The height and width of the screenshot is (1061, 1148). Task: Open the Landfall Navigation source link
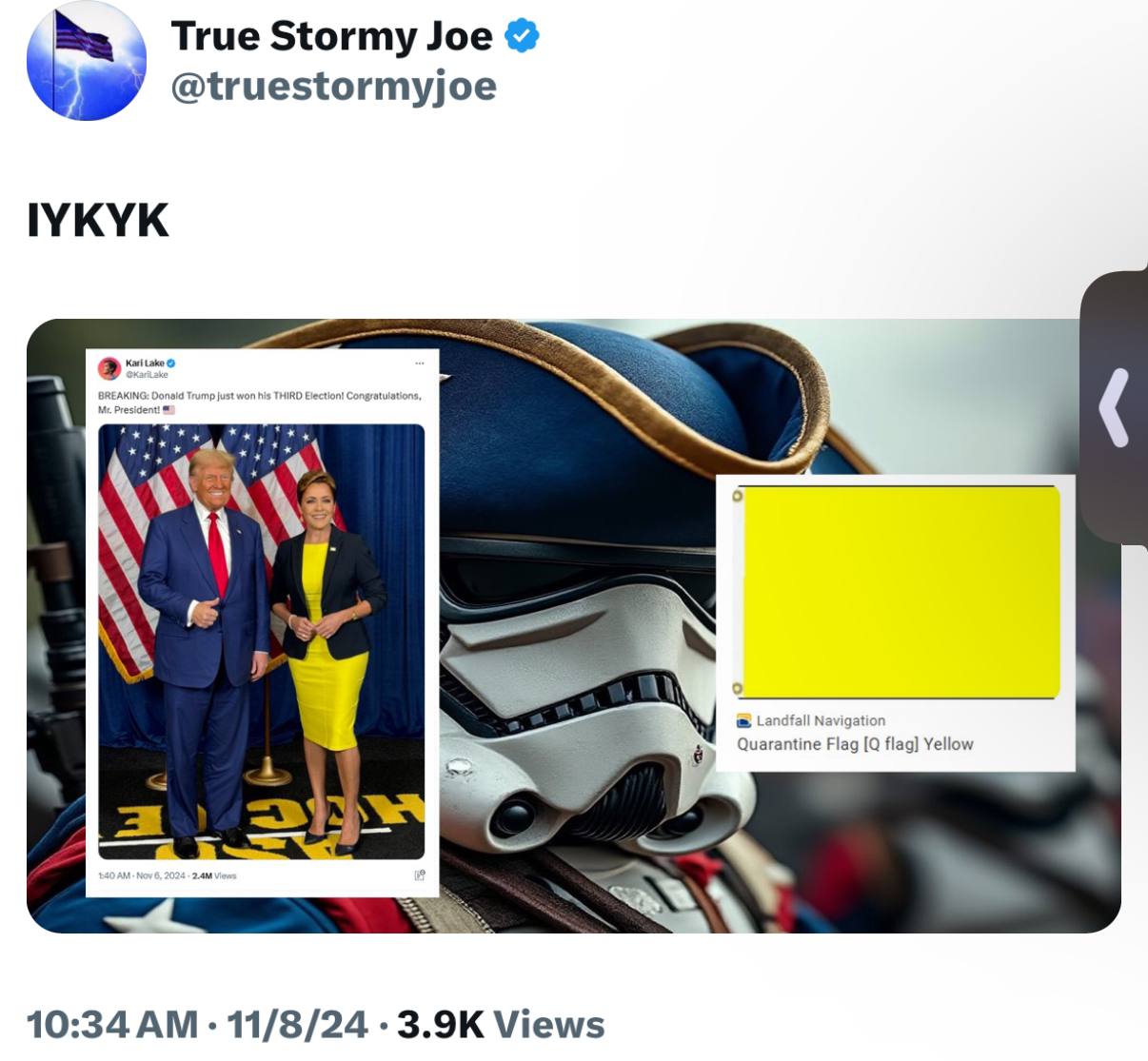(821, 721)
